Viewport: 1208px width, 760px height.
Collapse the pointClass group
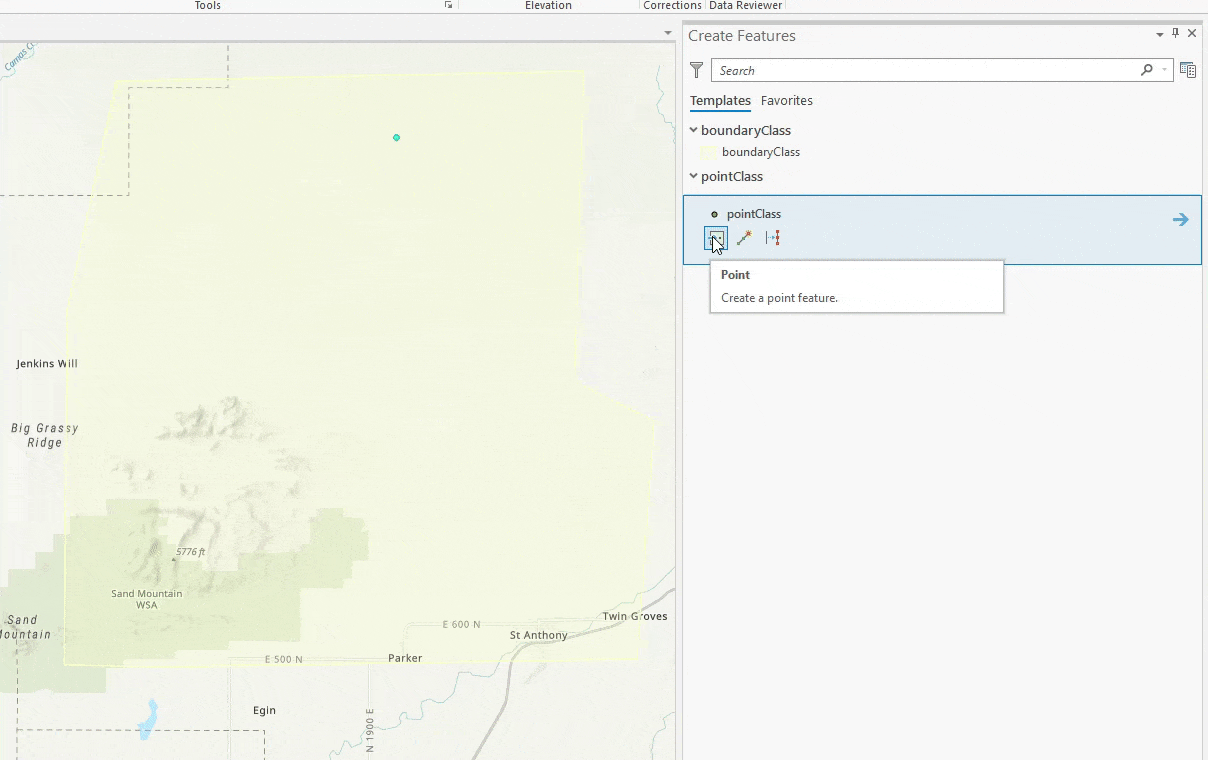click(694, 176)
